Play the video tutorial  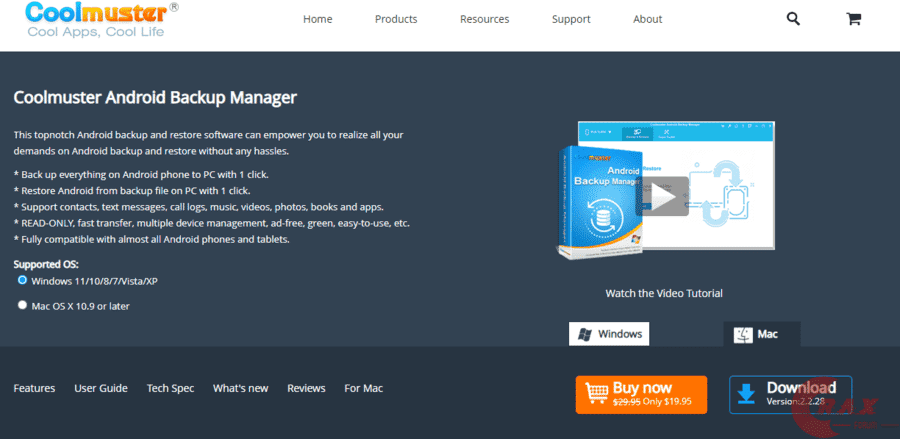click(662, 196)
